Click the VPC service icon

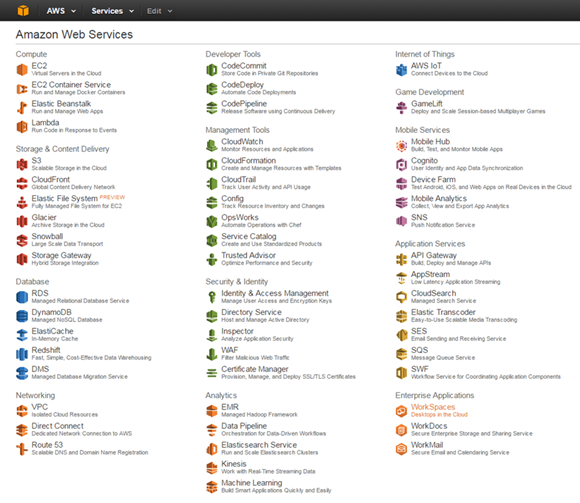[x=22, y=411]
